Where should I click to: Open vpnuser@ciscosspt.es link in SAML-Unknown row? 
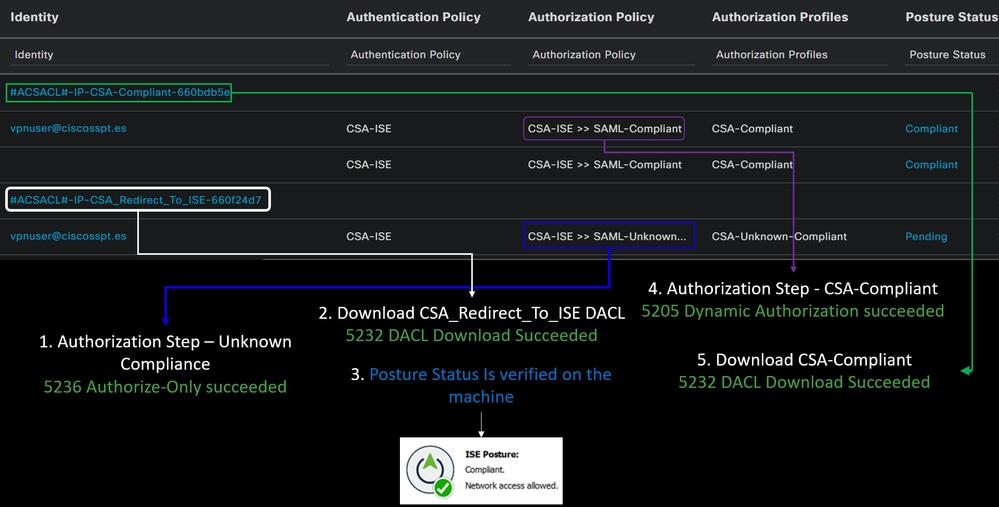point(68,236)
